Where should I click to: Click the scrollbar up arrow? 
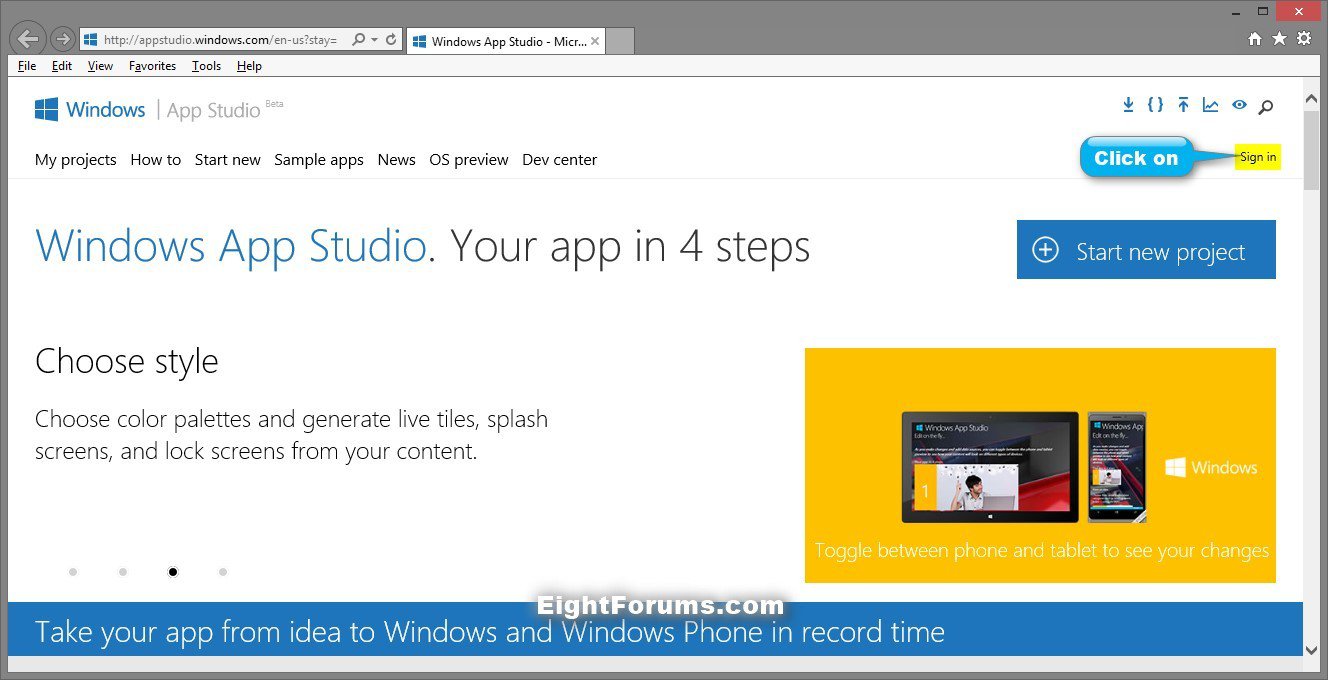(x=1312, y=98)
